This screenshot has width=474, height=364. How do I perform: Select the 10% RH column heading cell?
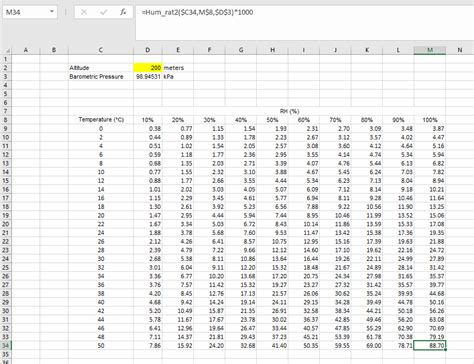point(148,120)
